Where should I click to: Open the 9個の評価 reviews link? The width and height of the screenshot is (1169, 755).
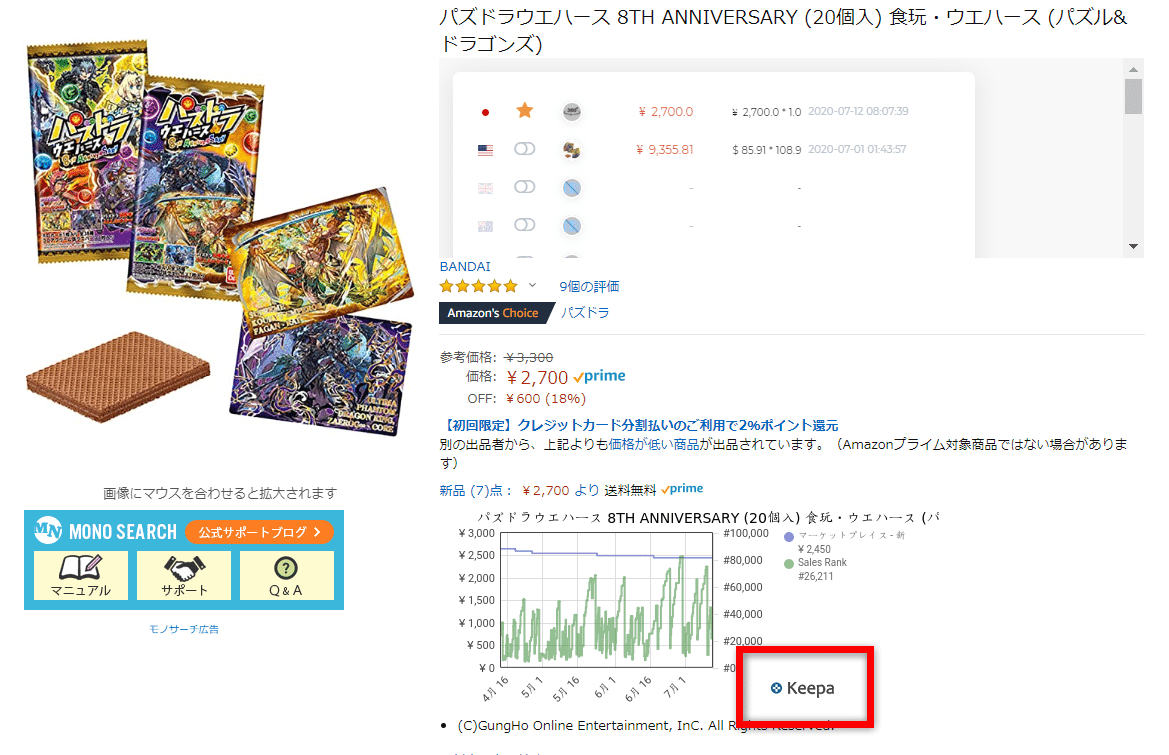589,286
